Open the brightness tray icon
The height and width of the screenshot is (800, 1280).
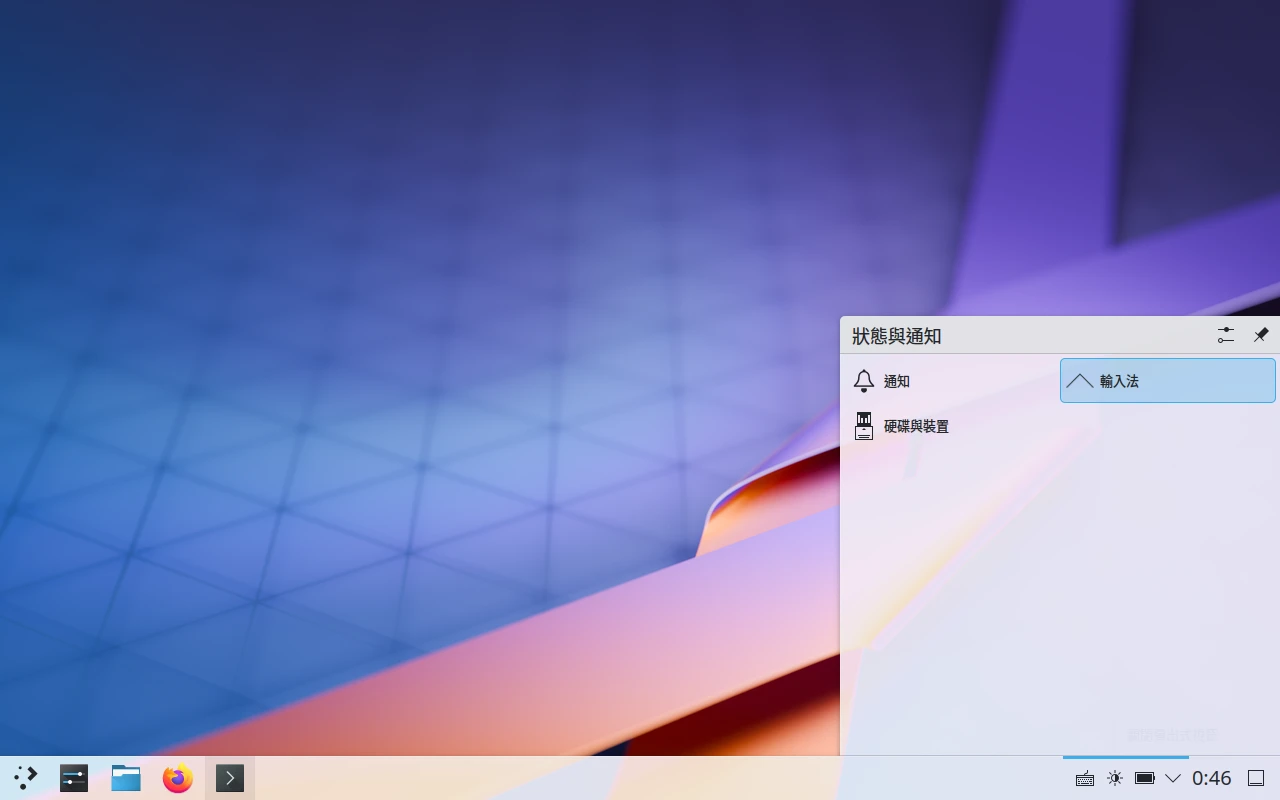tap(1115, 779)
